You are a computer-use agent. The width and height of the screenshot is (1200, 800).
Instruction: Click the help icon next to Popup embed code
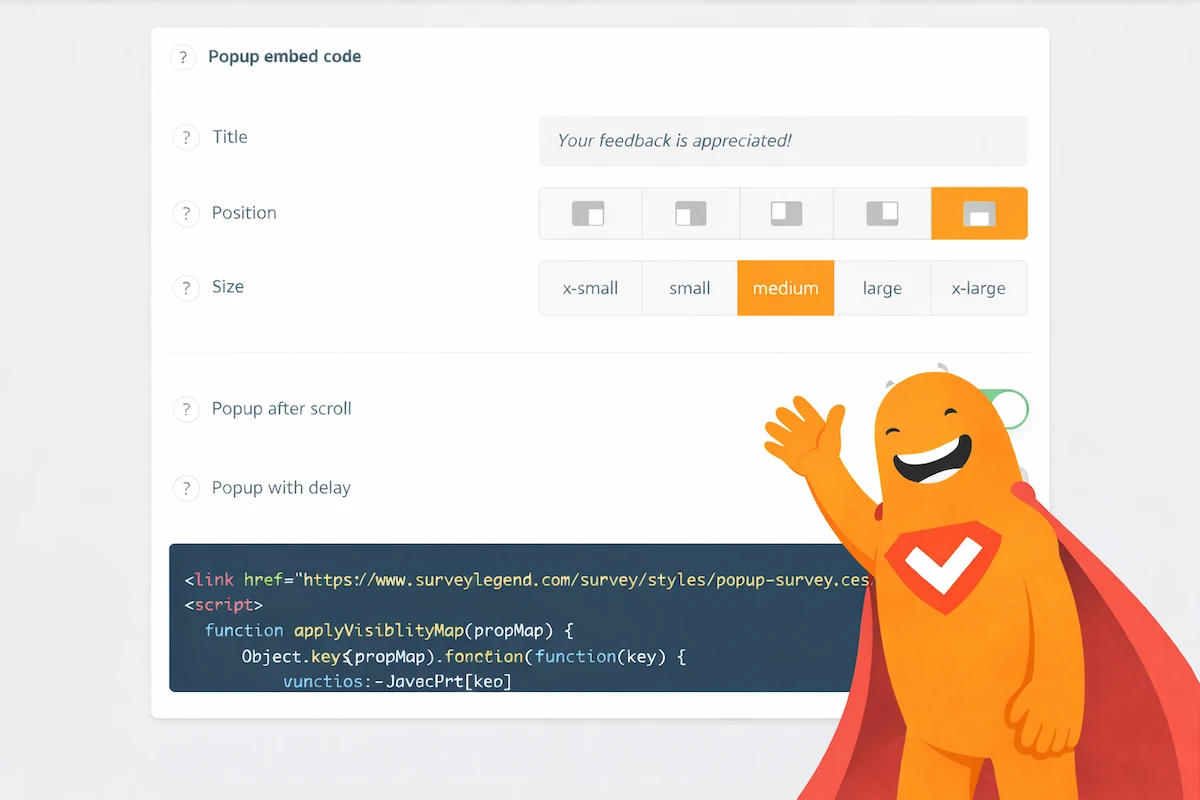coord(183,57)
